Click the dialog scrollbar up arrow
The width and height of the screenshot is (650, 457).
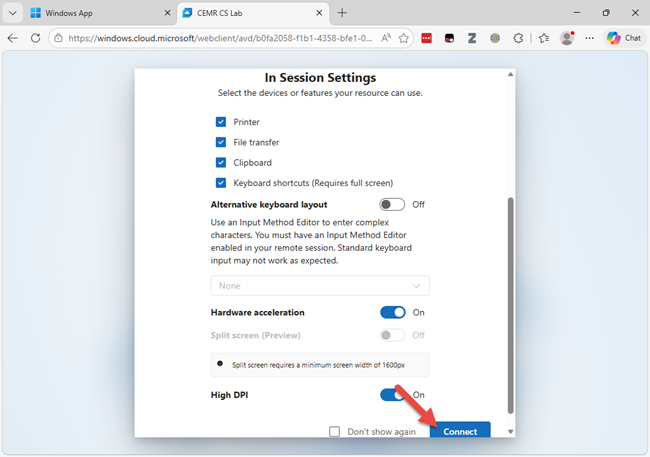click(511, 75)
